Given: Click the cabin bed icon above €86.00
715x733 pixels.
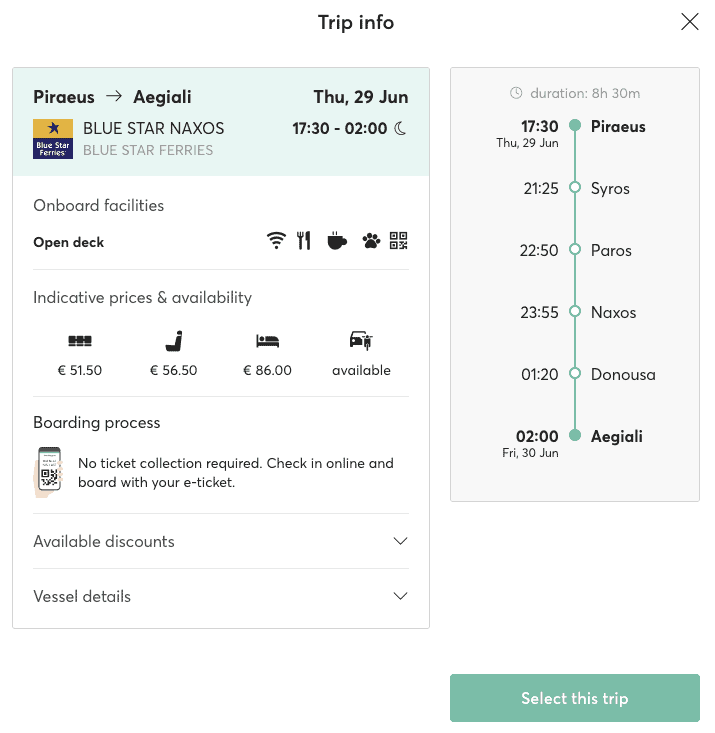Looking at the screenshot, I should pos(267,341).
